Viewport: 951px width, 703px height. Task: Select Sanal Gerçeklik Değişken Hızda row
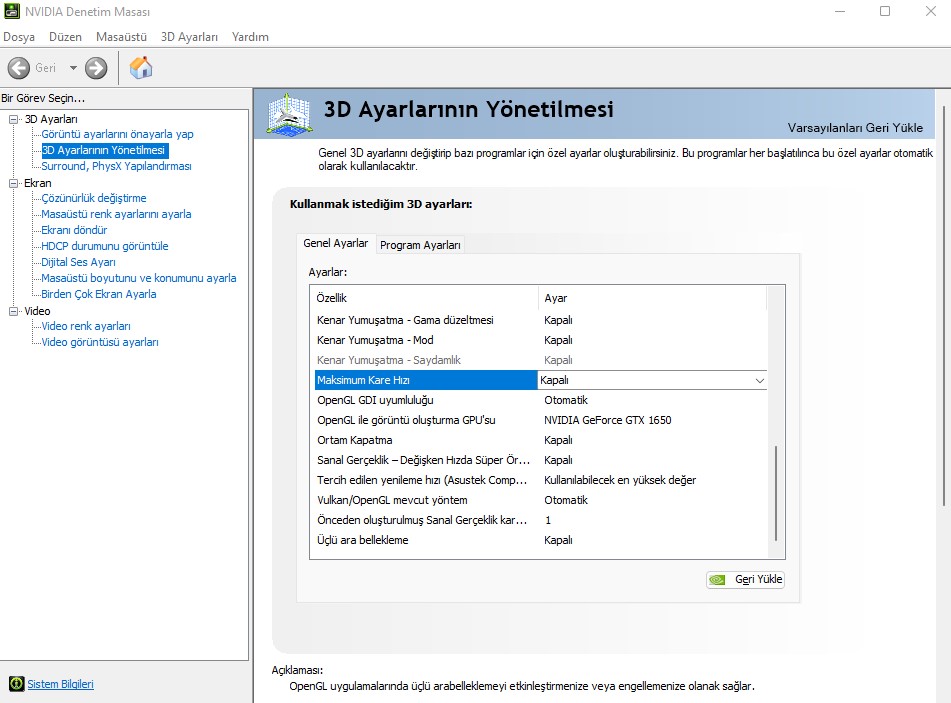540,460
